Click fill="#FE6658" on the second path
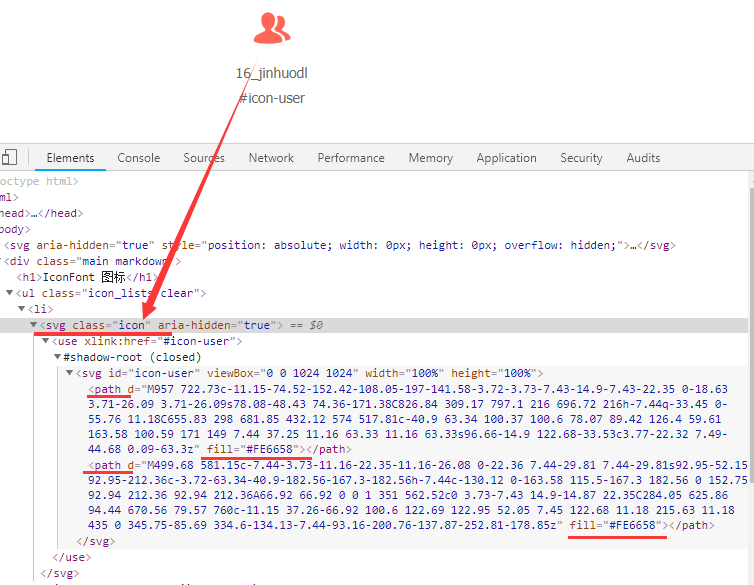The image size is (754, 585). [616, 525]
